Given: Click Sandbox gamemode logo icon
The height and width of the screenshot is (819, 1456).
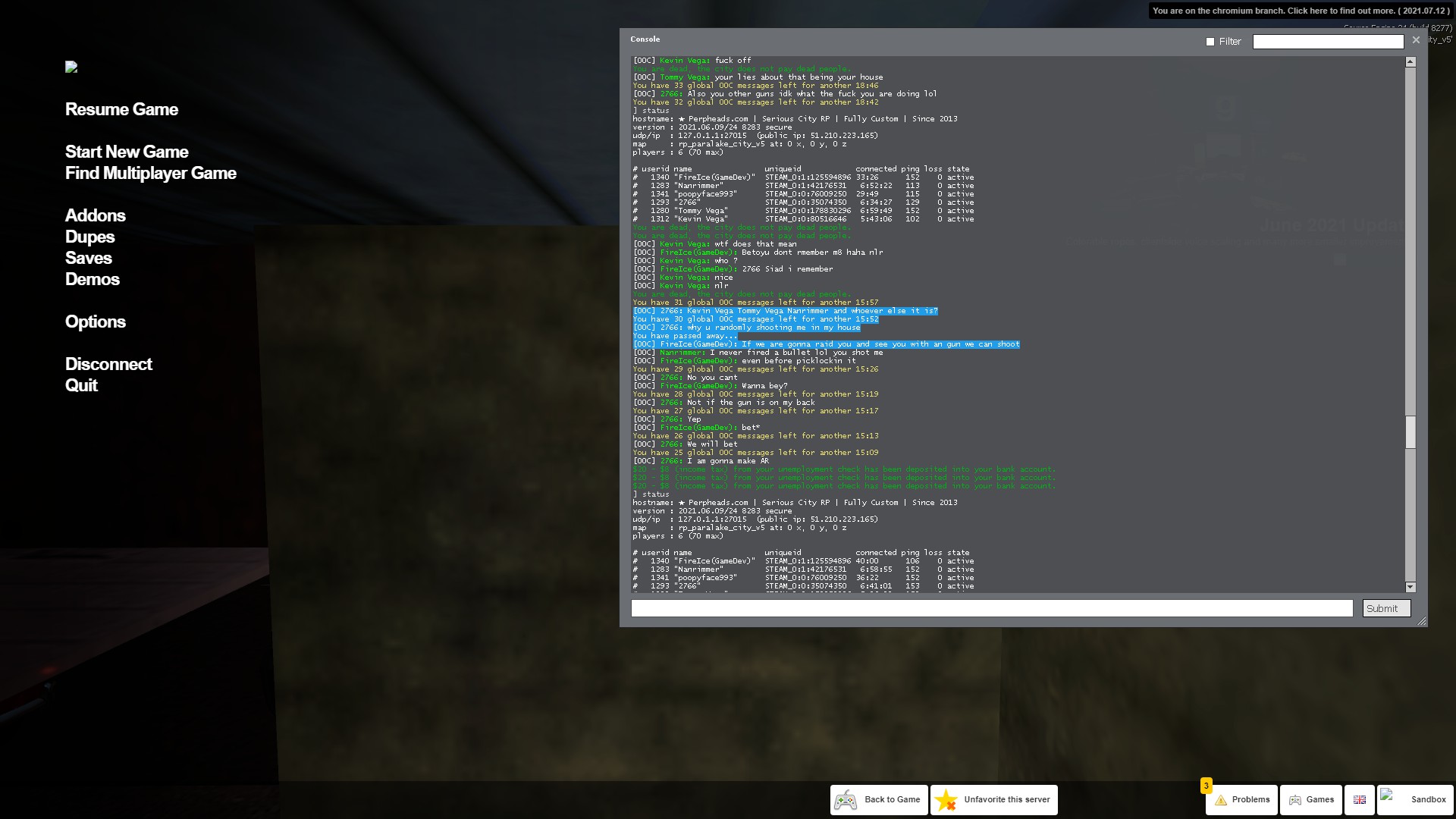Looking at the screenshot, I should click(x=1388, y=795).
